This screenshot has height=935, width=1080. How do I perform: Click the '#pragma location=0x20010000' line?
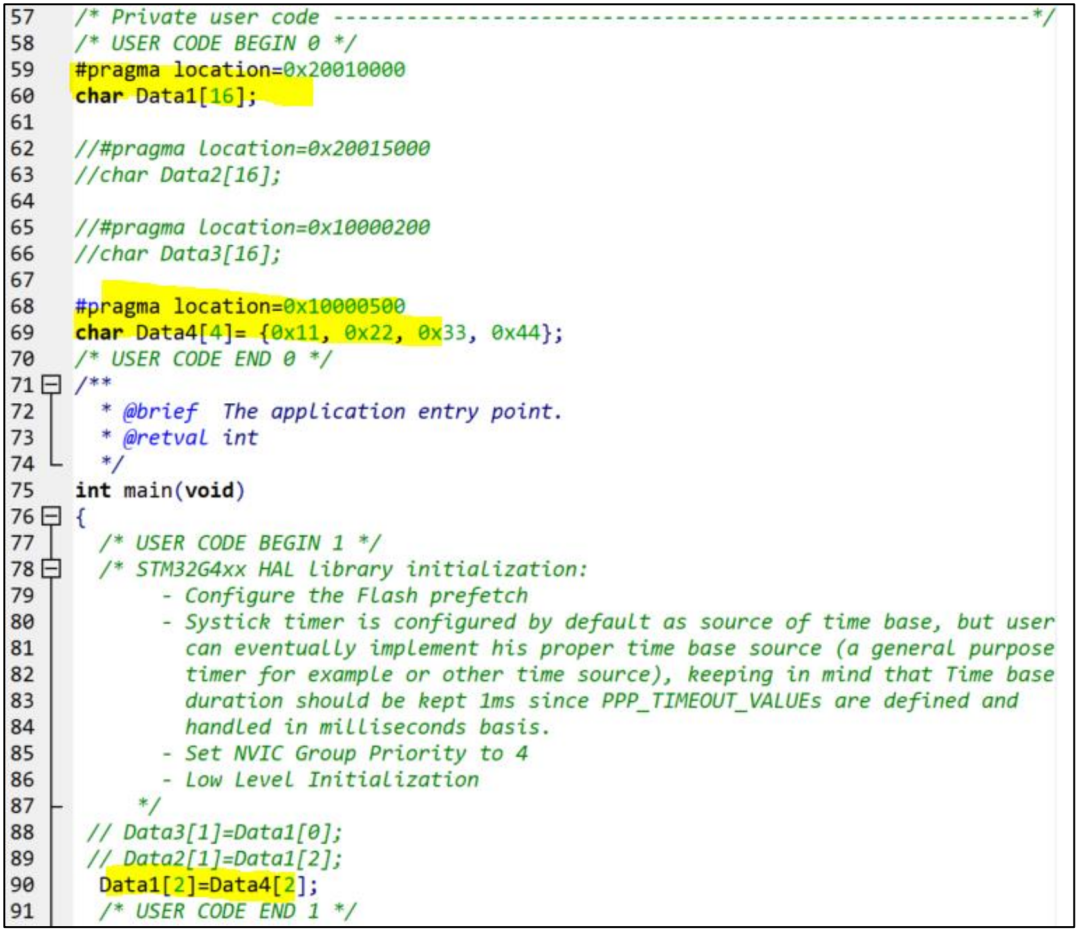coord(240,70)
